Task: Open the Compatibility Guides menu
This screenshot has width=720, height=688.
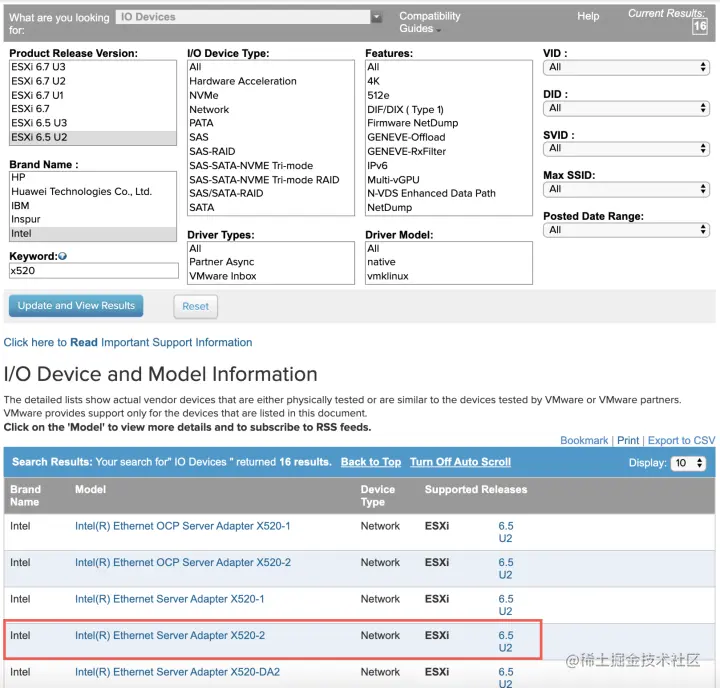Action: (429, 22)
